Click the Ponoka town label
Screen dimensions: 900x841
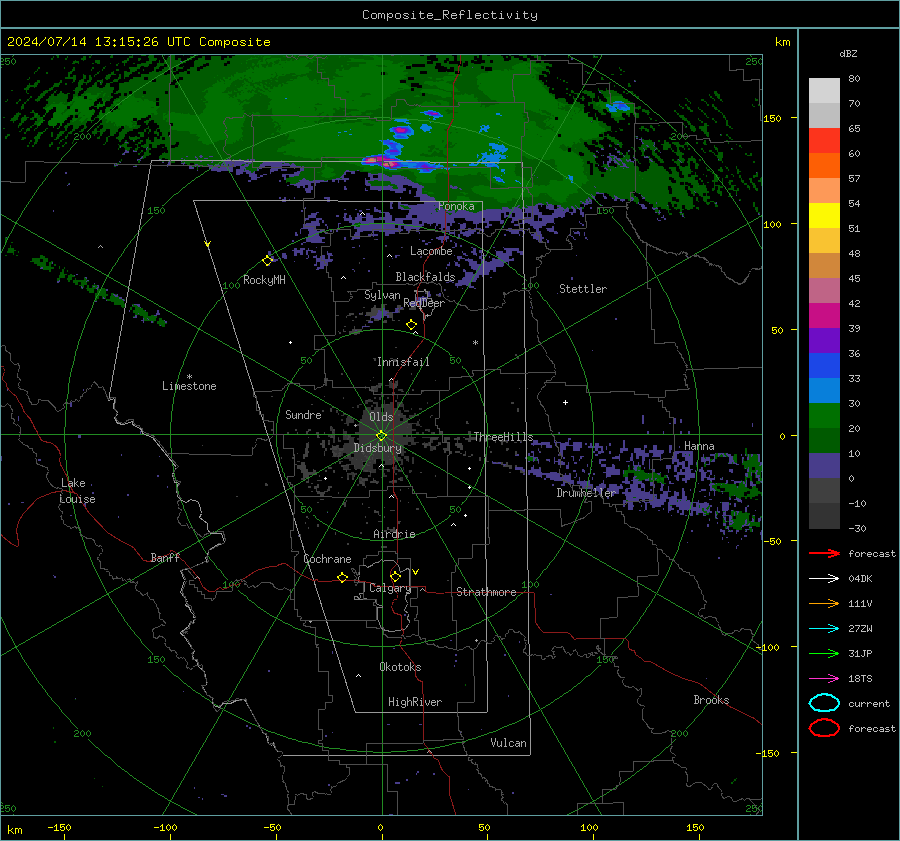click(456, 206)
